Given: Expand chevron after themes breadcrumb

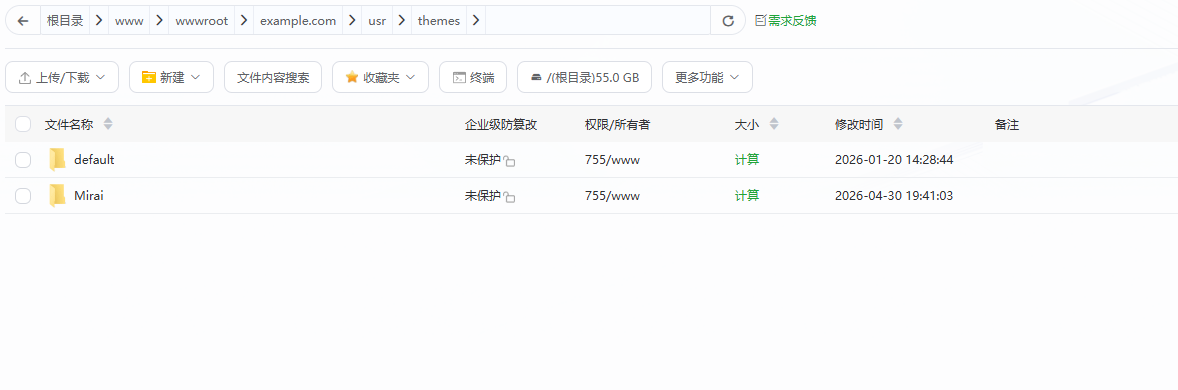Looking at the screenshot, I should click(x=476, y=21).
